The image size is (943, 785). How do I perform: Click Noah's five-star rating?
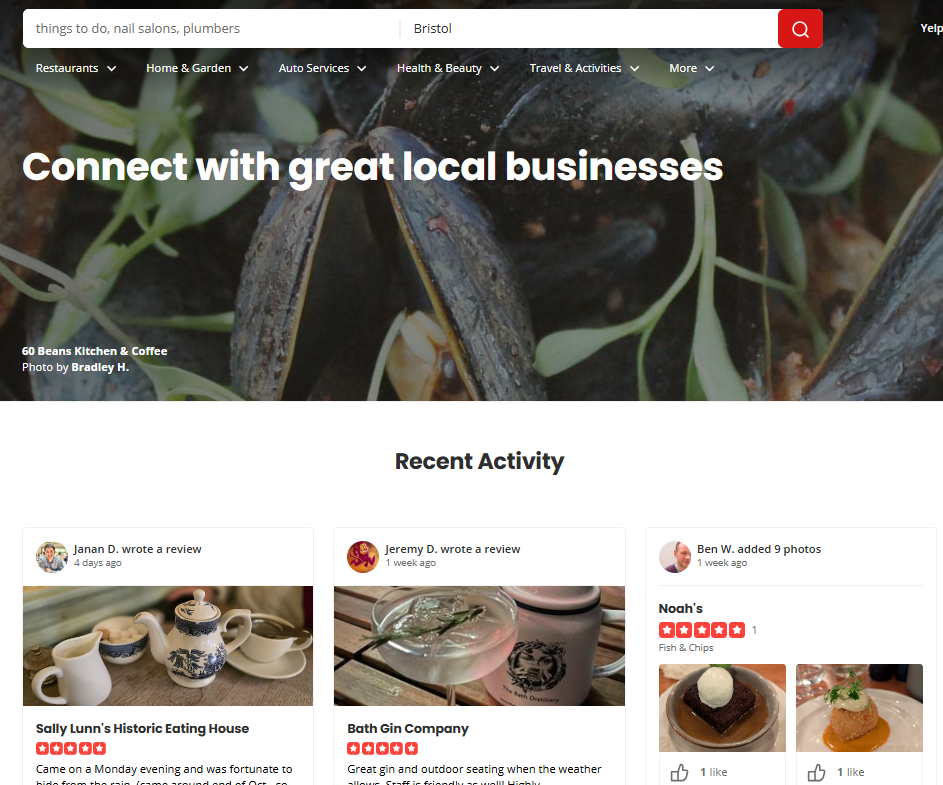[702, 630]
